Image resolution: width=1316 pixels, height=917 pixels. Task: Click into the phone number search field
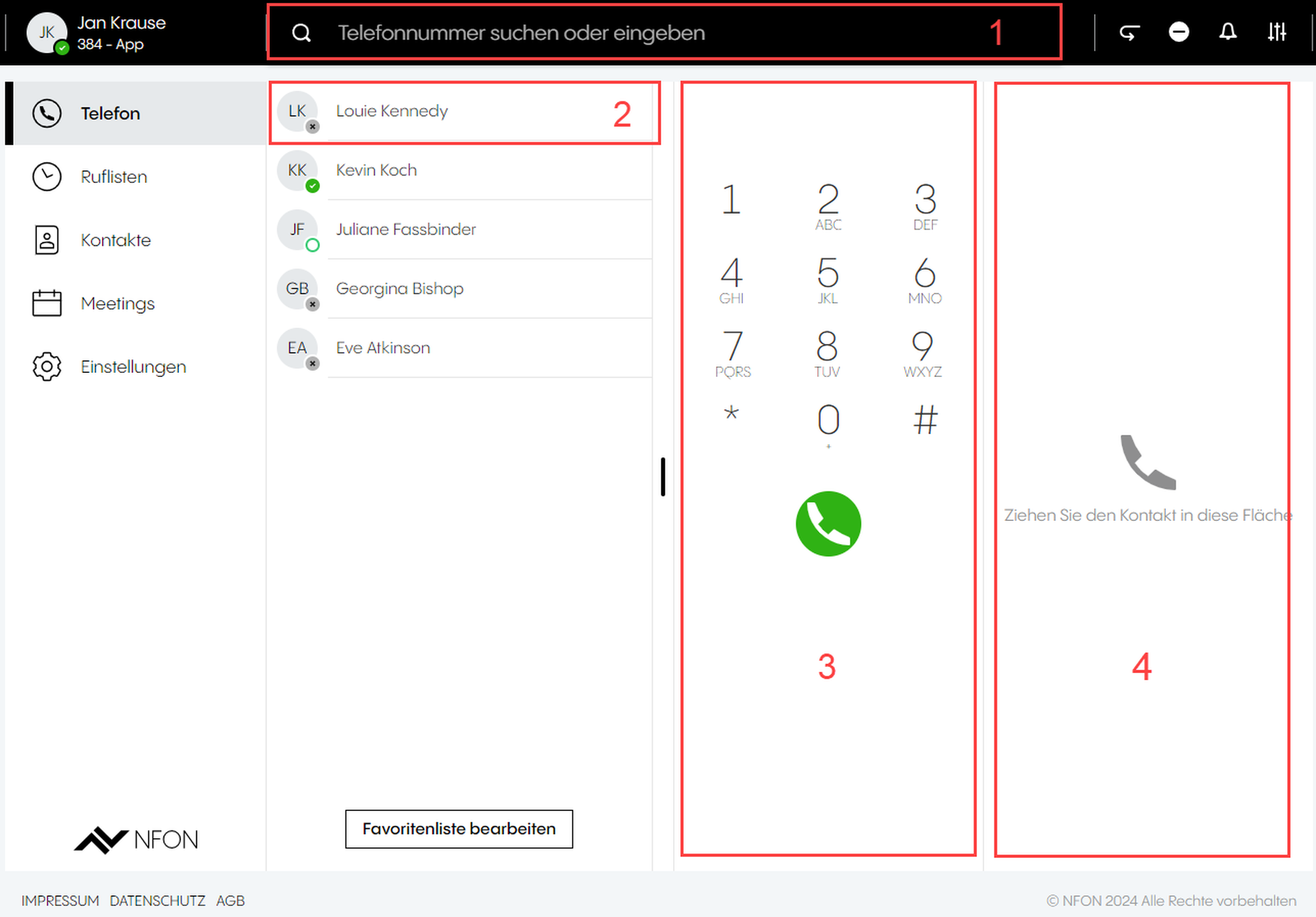[x=665, y=32]
